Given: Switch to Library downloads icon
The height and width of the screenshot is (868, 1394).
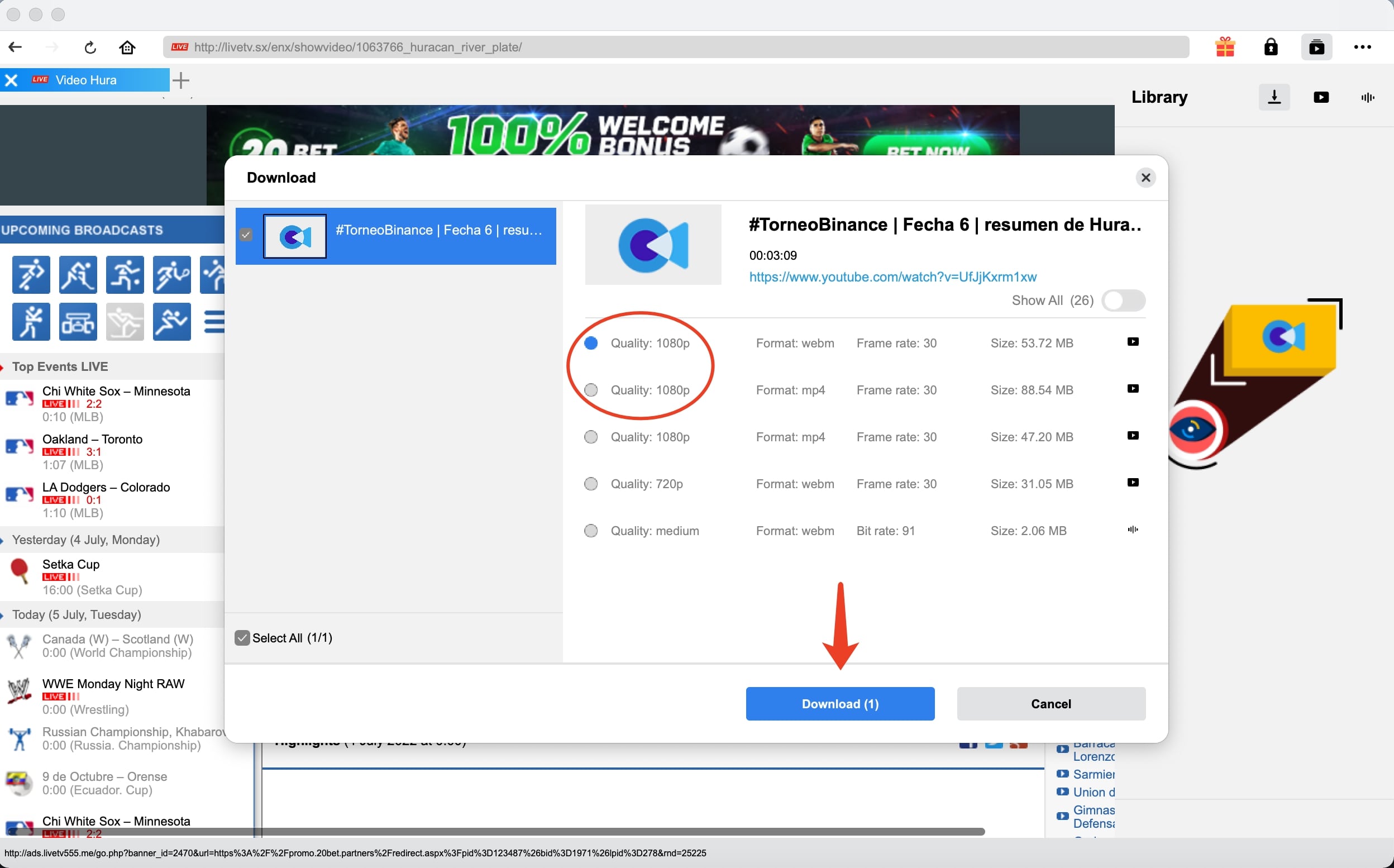Looking at the screenshot, I should coord(1273,97).
